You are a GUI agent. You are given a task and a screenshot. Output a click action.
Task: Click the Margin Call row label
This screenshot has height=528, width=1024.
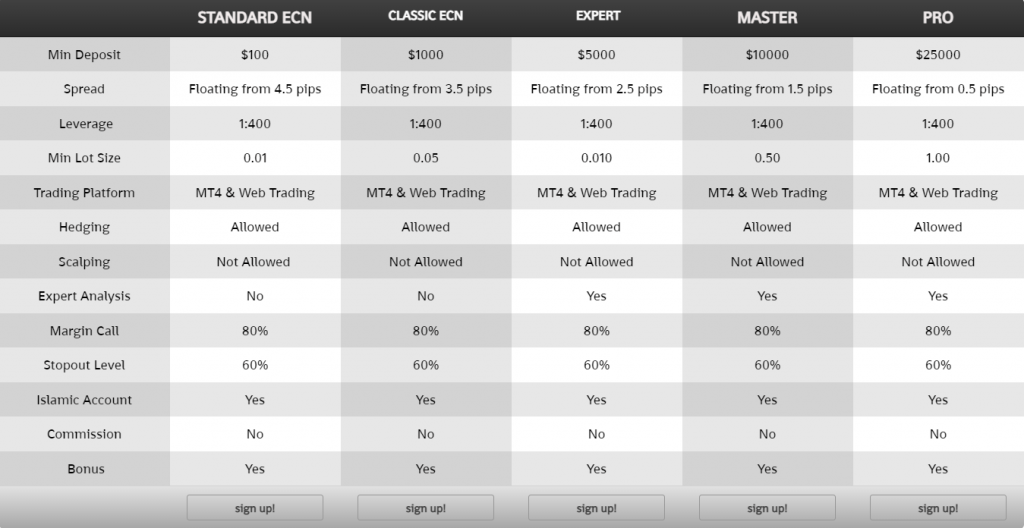tap(84, 331)
